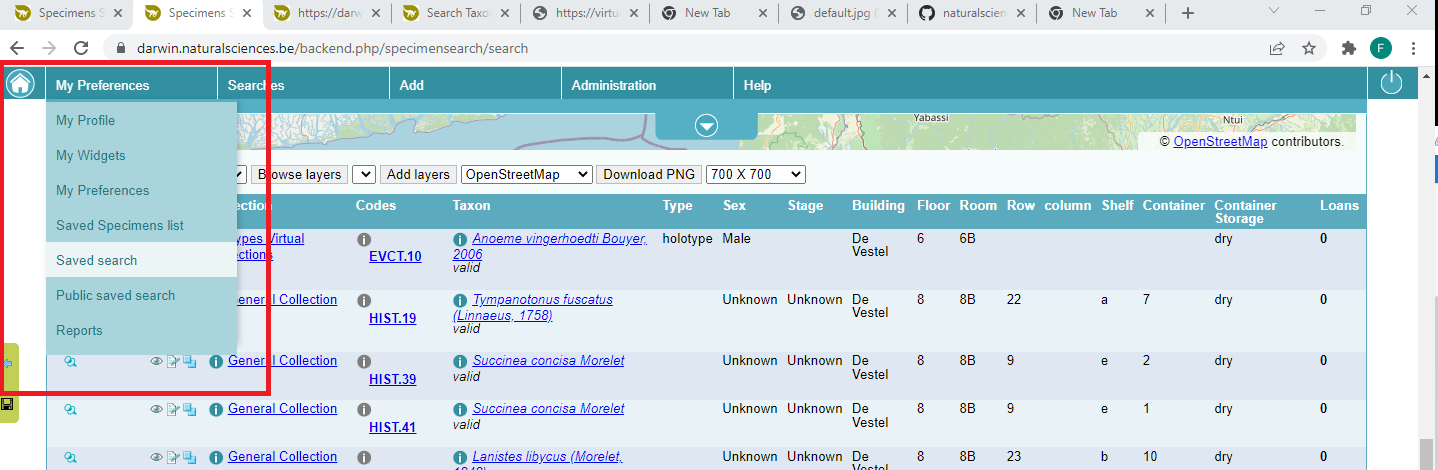
Task: Click the reload button in the browser toolbar
Action: pyautogui.click(x=81, y=48)
